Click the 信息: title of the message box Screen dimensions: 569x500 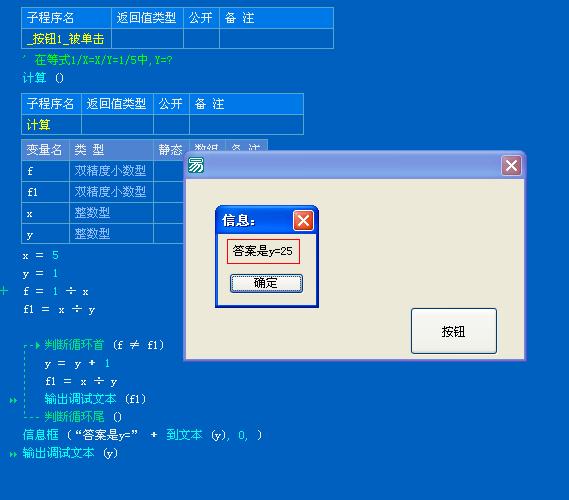point(239,220)
